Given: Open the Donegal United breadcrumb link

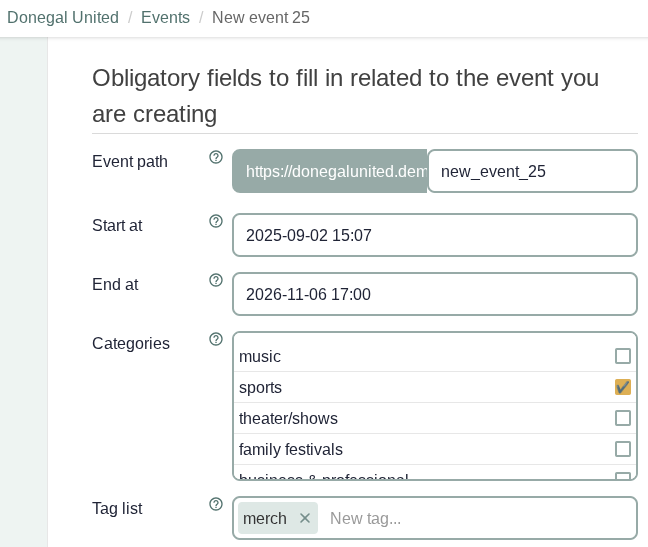Looking at the screenshot, I should tap(63, 18).
